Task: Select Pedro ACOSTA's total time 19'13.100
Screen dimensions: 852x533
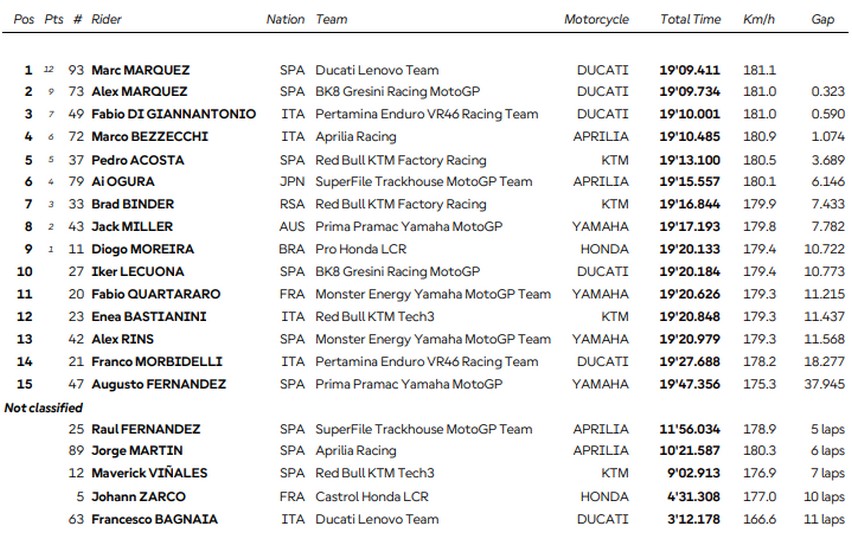Action: click(690, 160)
